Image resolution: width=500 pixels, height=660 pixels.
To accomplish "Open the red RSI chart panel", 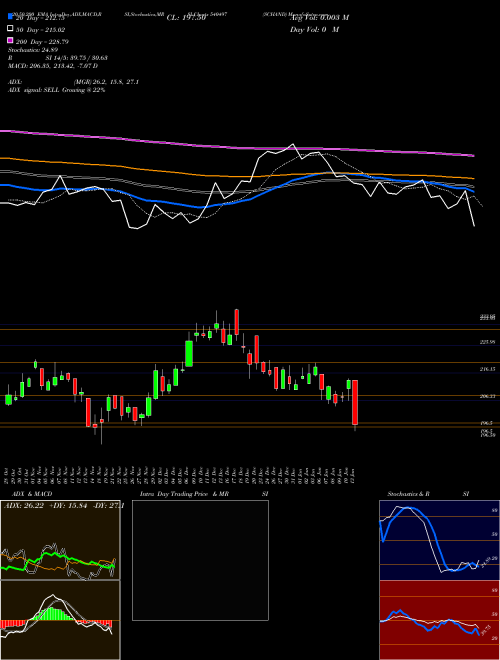I will [x=439, y=620].
